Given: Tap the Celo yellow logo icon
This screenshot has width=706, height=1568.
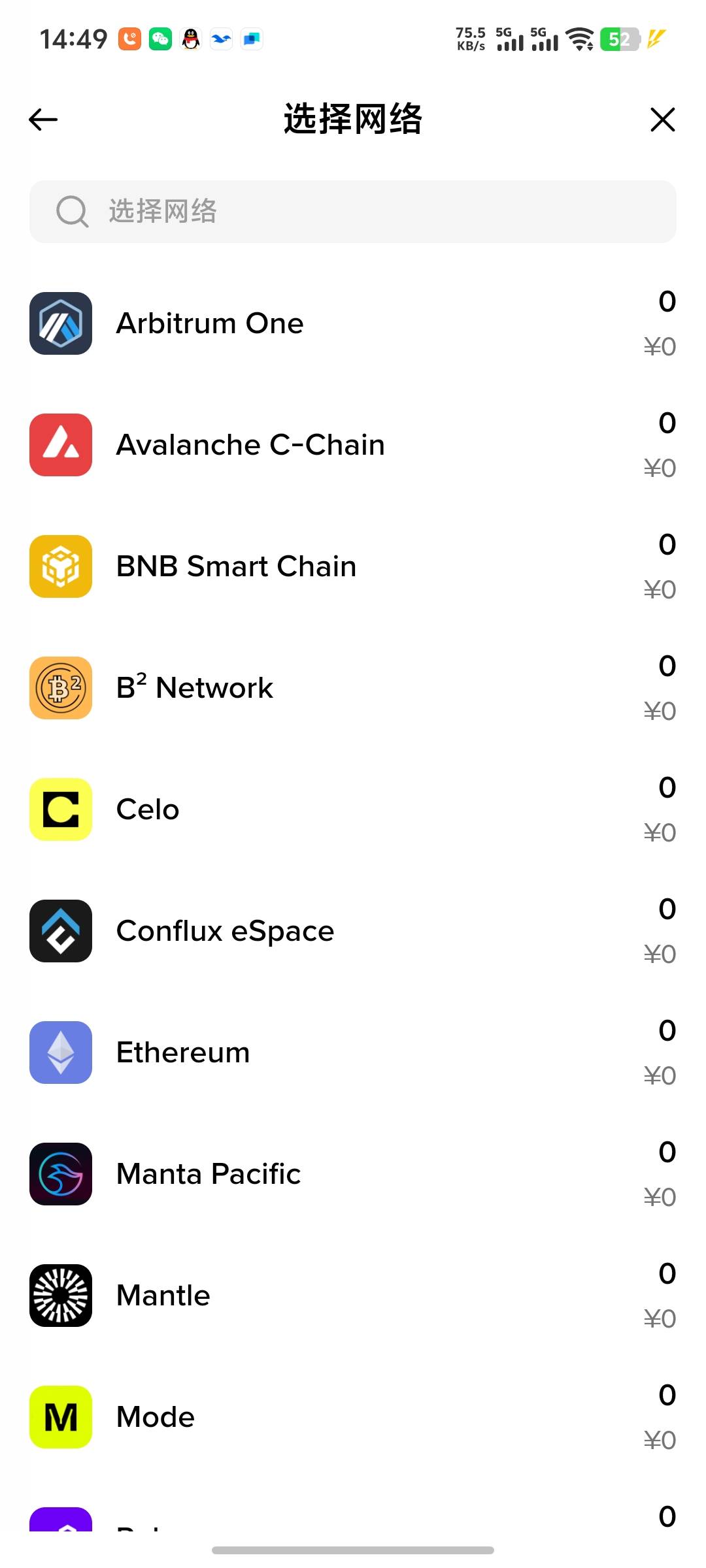Looking at the screenshot, I should point(61,809).
